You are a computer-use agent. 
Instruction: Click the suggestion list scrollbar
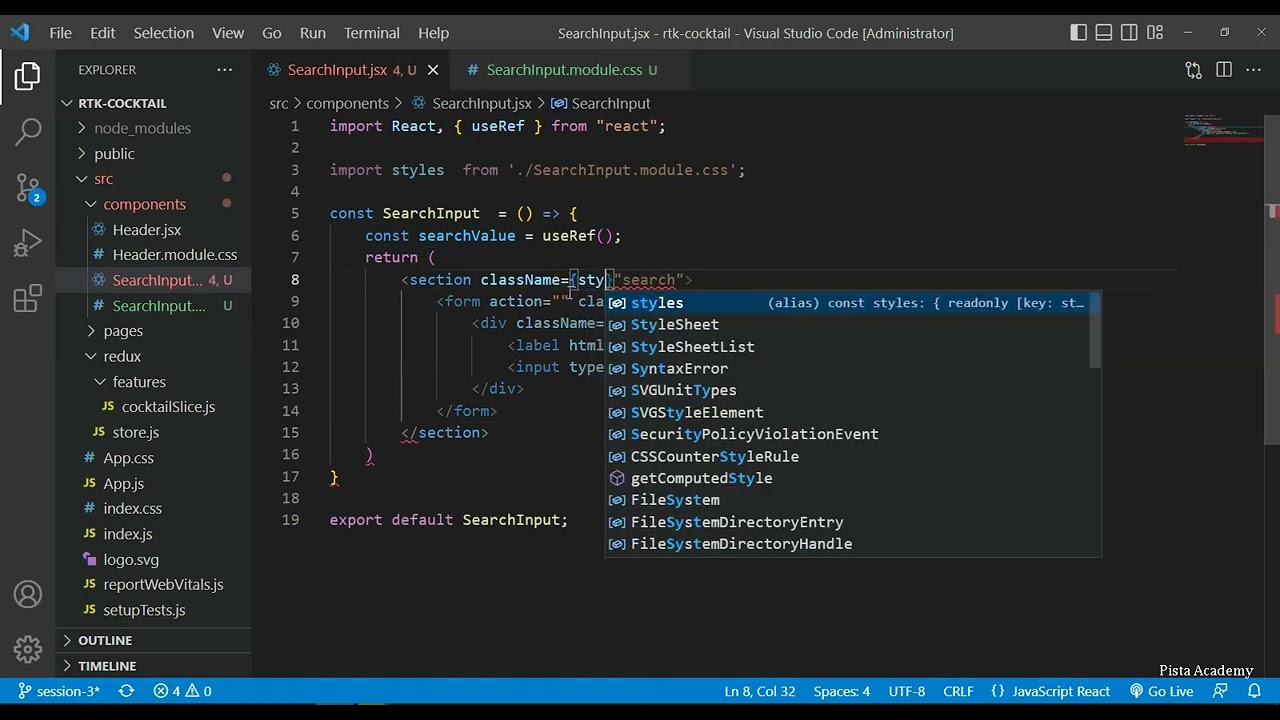[1097, 330]
